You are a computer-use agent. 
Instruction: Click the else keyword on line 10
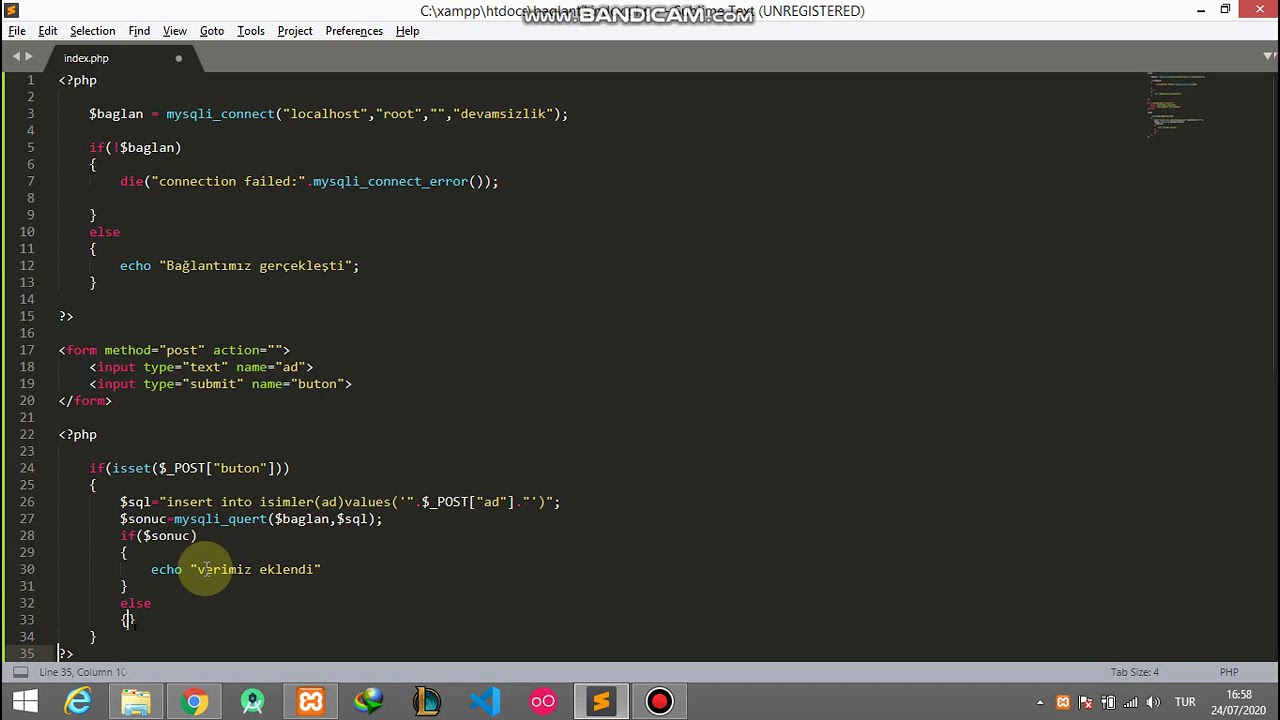(104, 232)
